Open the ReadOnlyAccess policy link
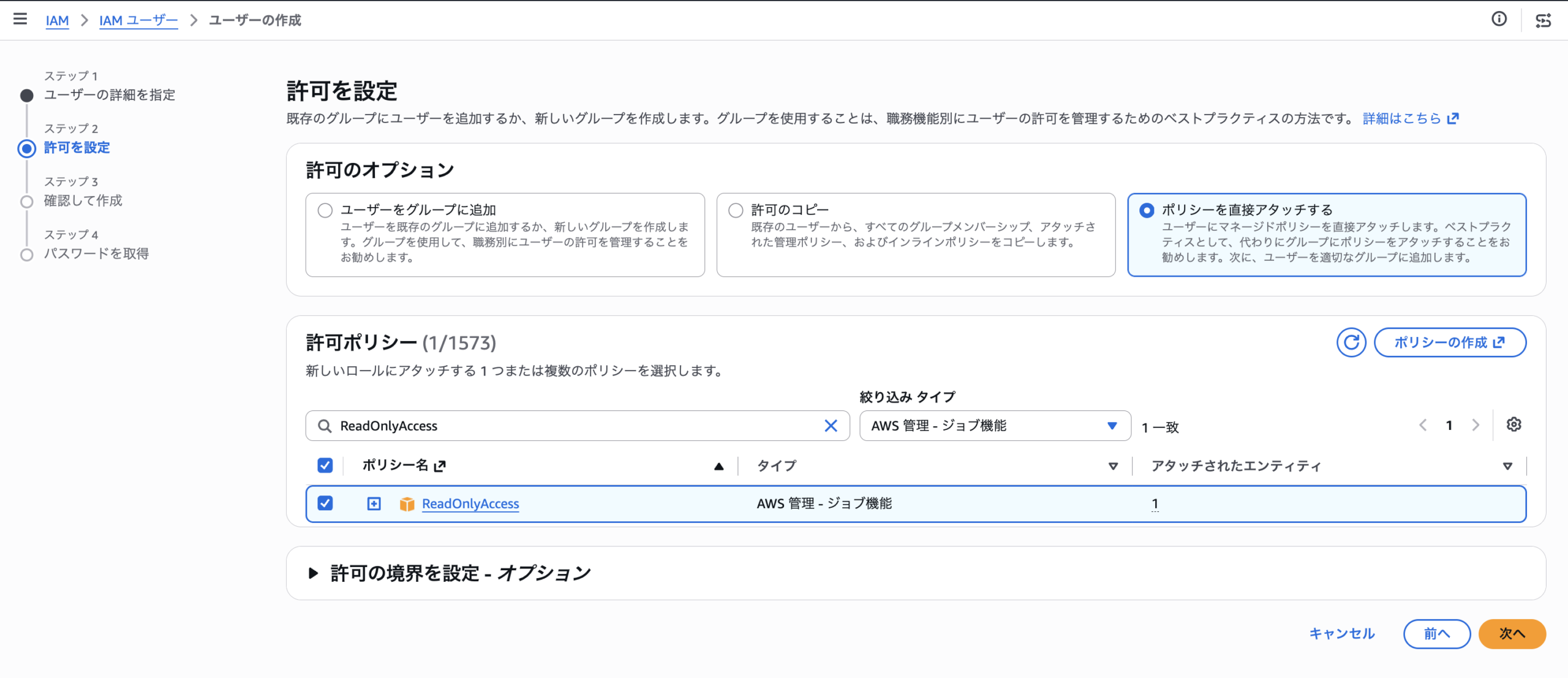This screenshot has width=1568, height=678. (x=470, y=503)
